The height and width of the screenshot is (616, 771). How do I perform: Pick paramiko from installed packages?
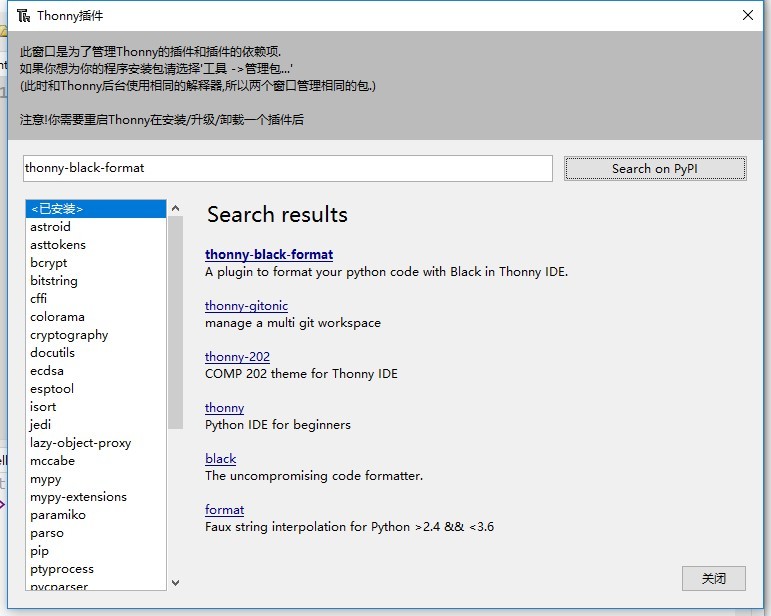(x=58, y=515)
